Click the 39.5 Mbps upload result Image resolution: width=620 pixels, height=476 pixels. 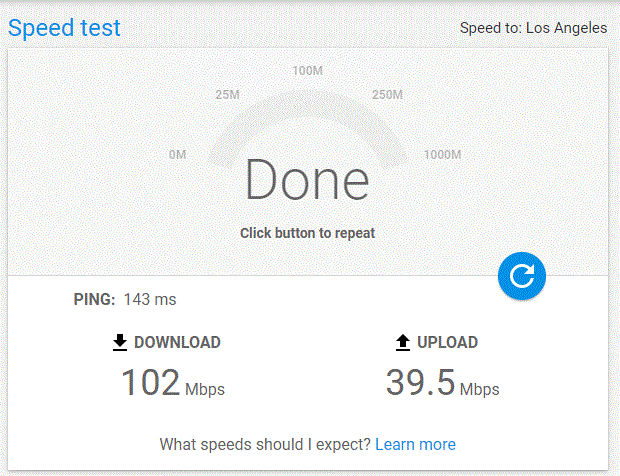click(x=442, y=384)
